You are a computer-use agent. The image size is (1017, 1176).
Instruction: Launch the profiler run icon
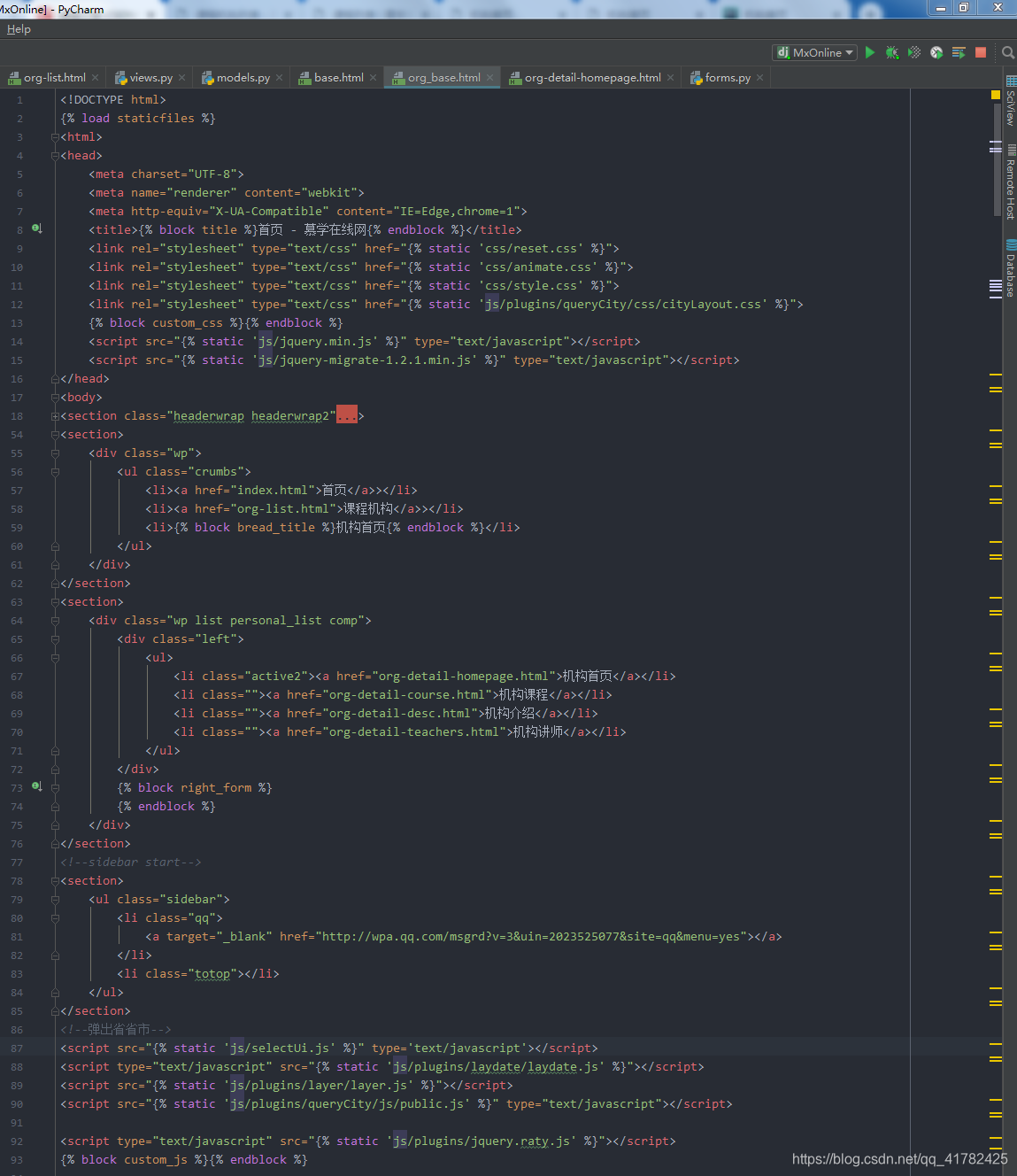click(936, 52)
